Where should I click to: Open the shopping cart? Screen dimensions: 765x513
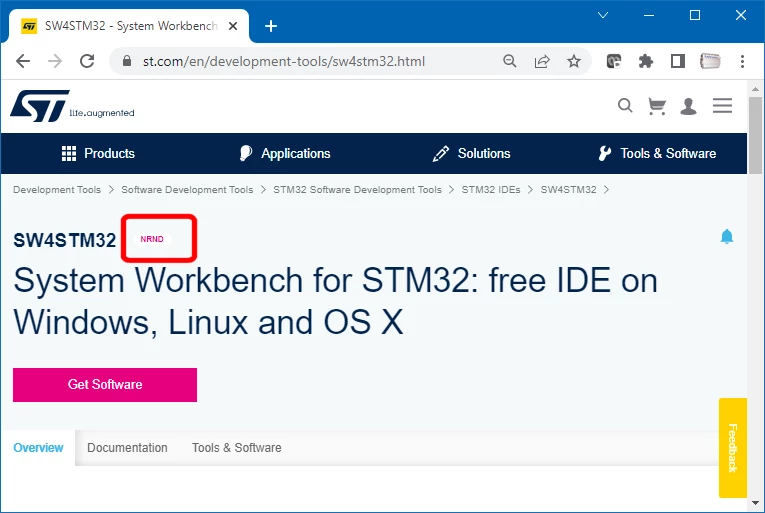click(657, 106)
